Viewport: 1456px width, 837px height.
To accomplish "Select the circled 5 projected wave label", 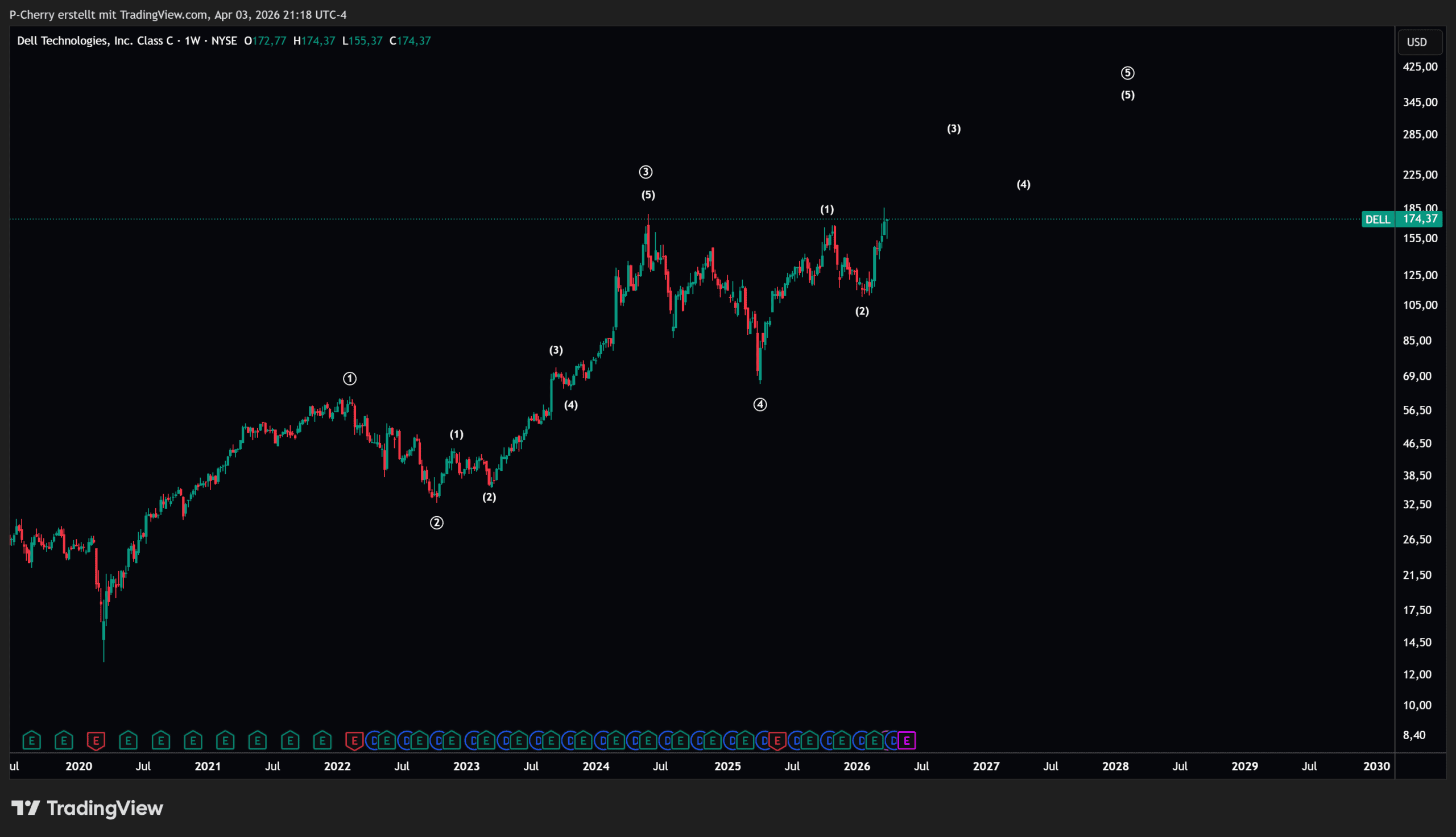I will [x=1127, y=73].
